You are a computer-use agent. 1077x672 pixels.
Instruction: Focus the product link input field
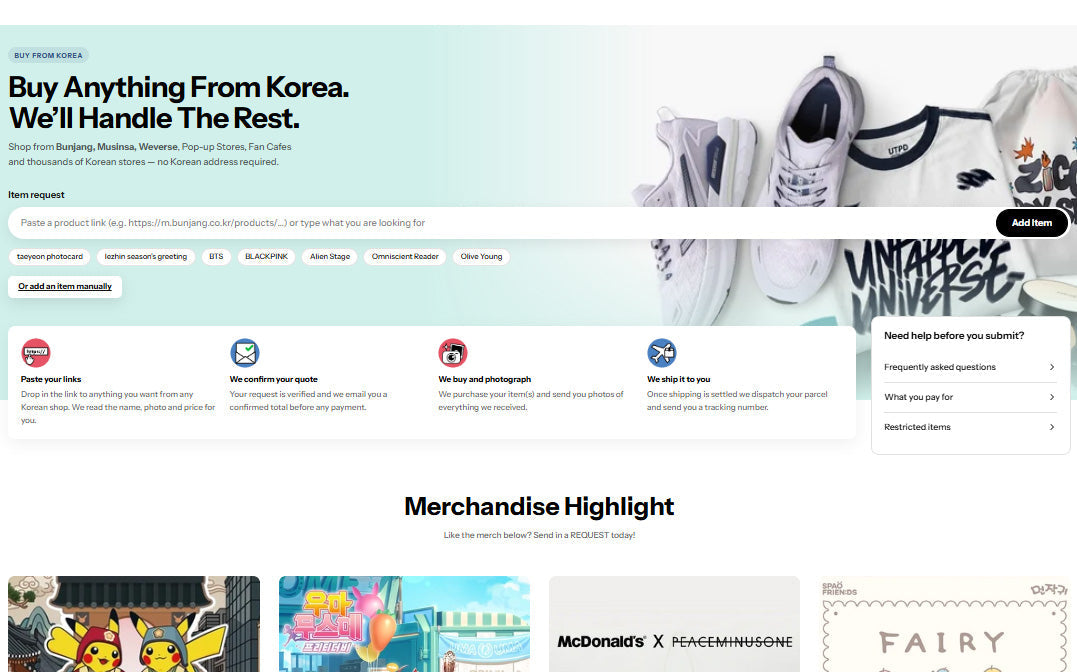(501, 223)
